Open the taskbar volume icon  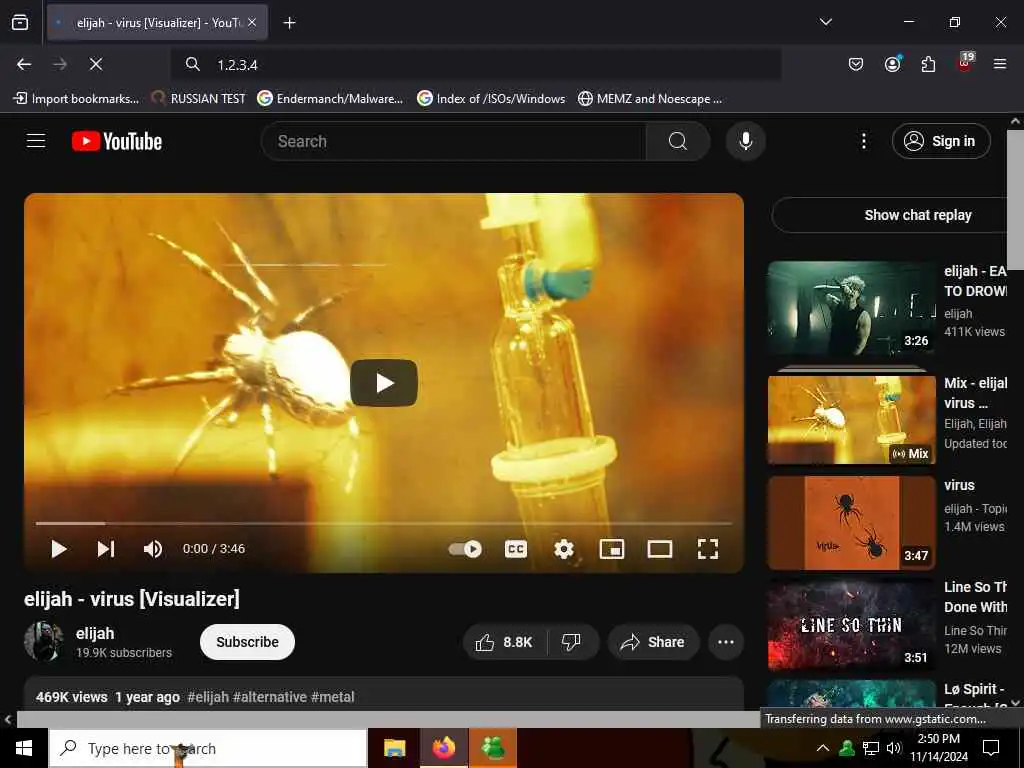click(x=894, y=748)
